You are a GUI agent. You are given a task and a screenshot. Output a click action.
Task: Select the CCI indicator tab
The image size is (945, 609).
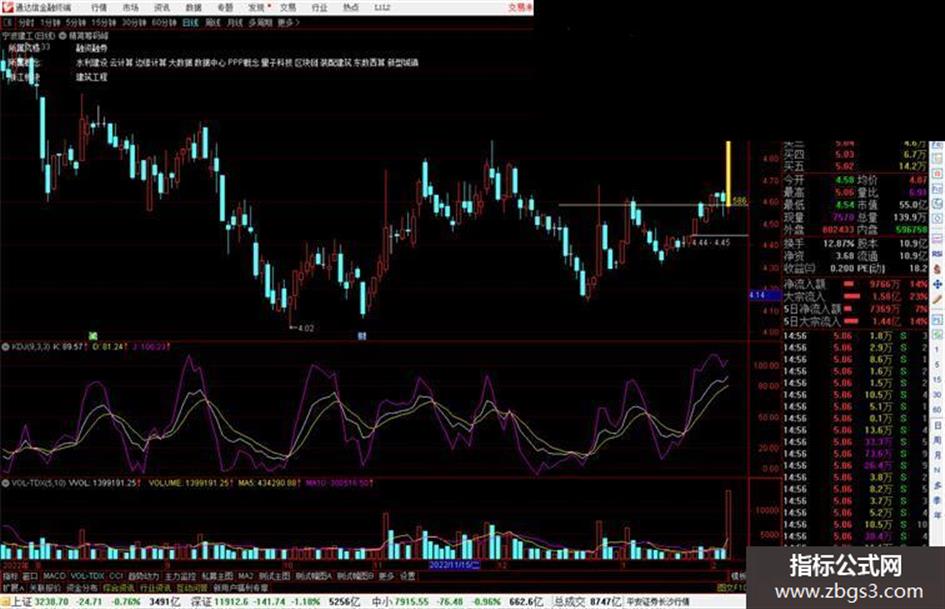[116, 576]
